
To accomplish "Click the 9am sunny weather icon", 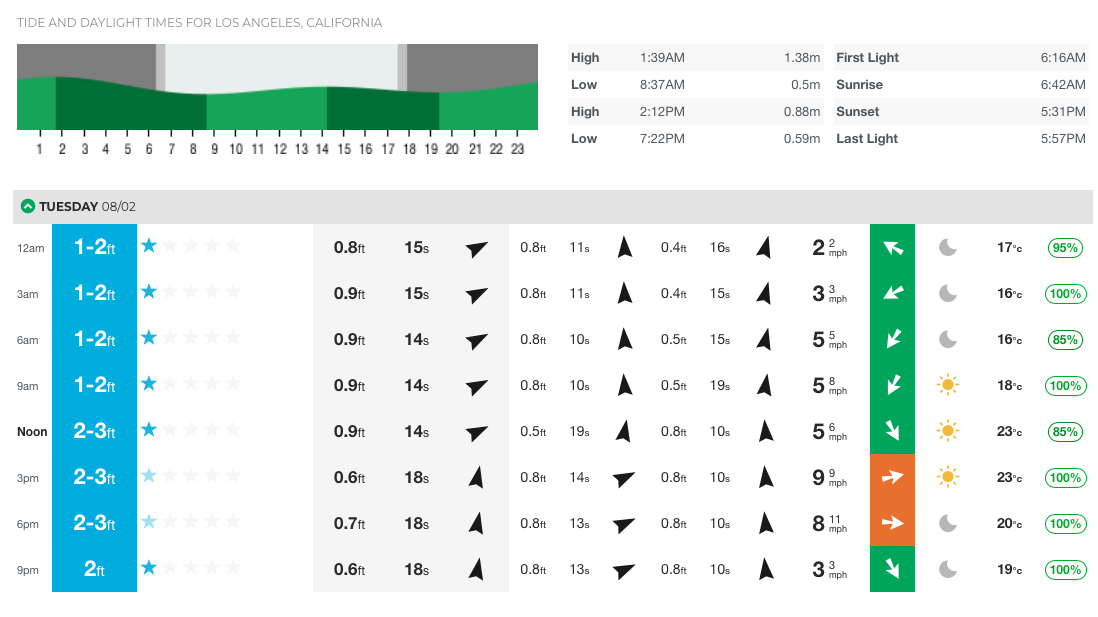I will coord(947,385).
